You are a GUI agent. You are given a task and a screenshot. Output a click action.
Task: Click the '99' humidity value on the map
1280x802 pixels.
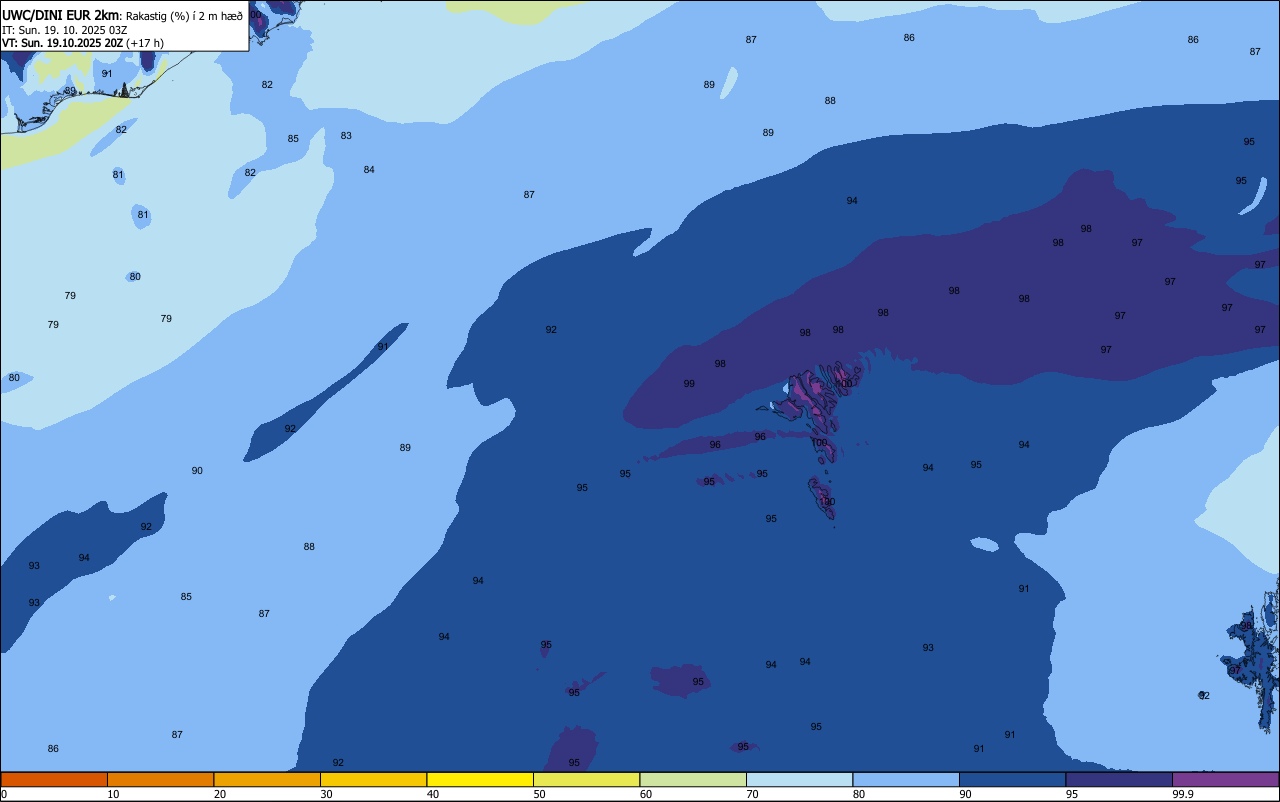(x=689, y=384)
